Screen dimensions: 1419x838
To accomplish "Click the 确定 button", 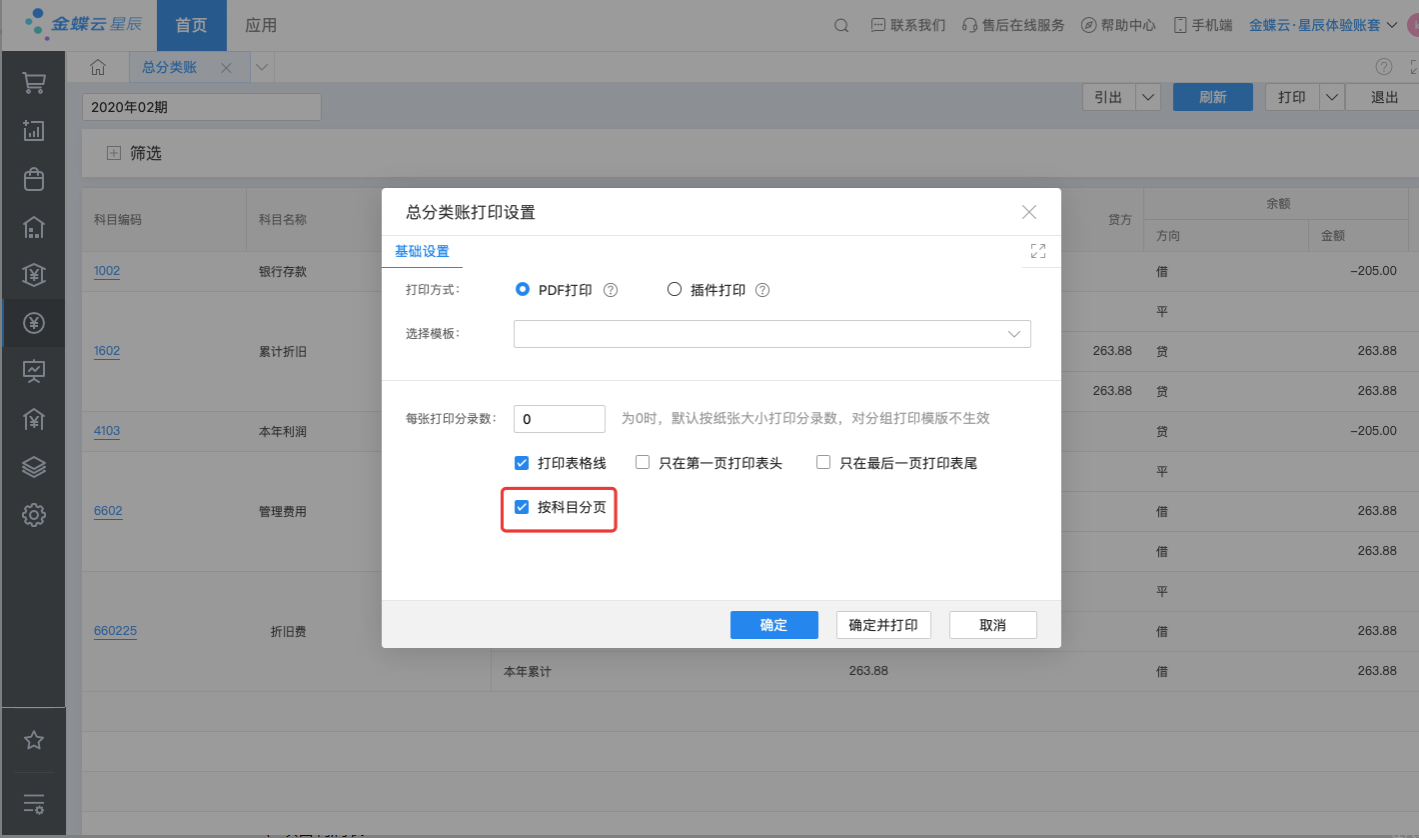I will (774, 625).
